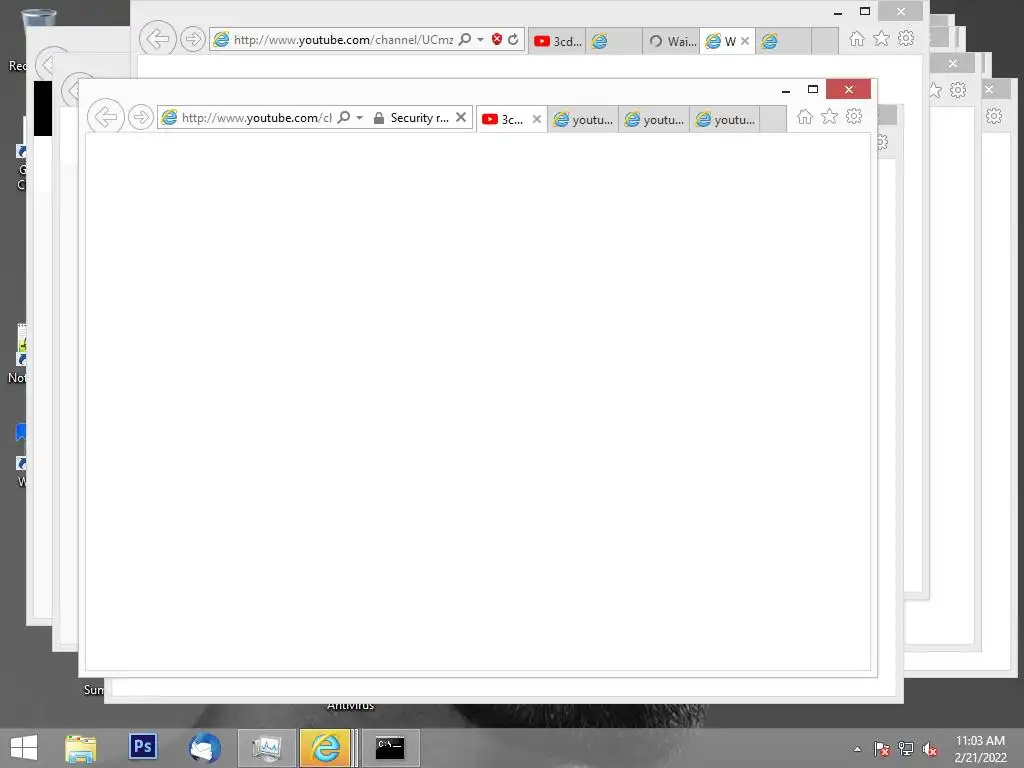
Task: Open the Command Prompt taskbar icon
Action: point(390,748)
